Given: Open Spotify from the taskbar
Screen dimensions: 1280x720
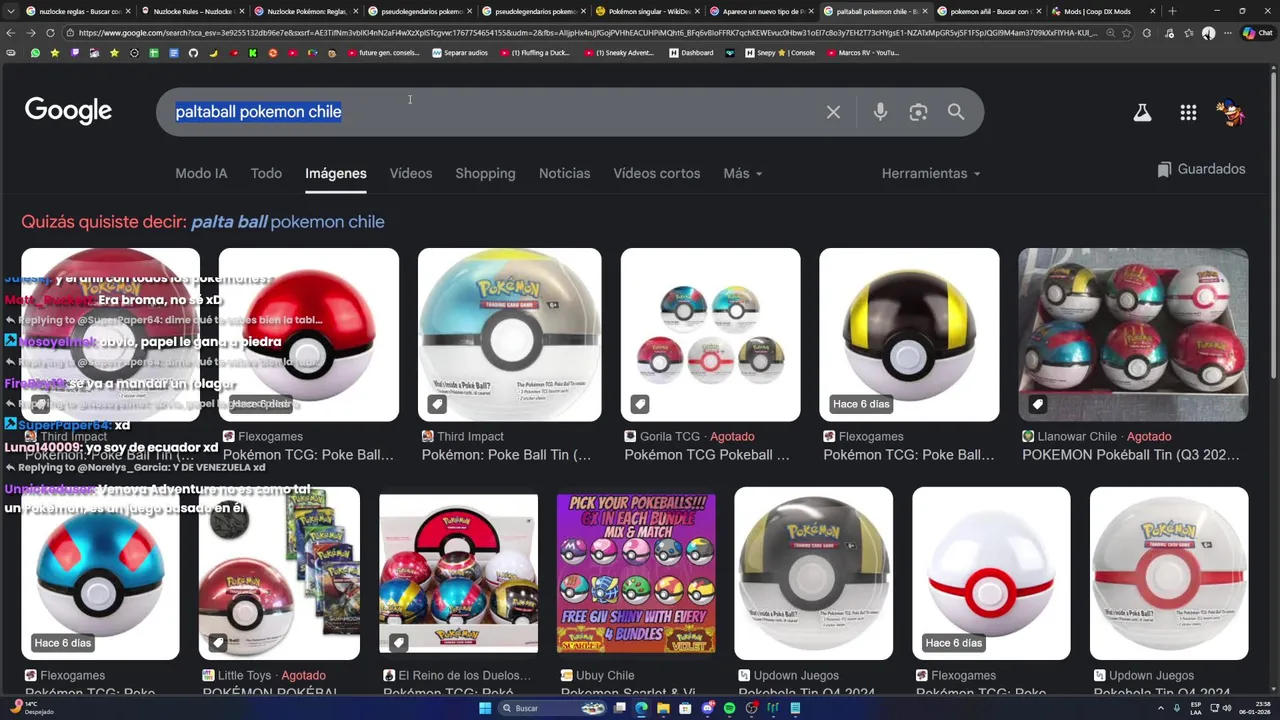Looking at the screenshot, I should point(729,708).
